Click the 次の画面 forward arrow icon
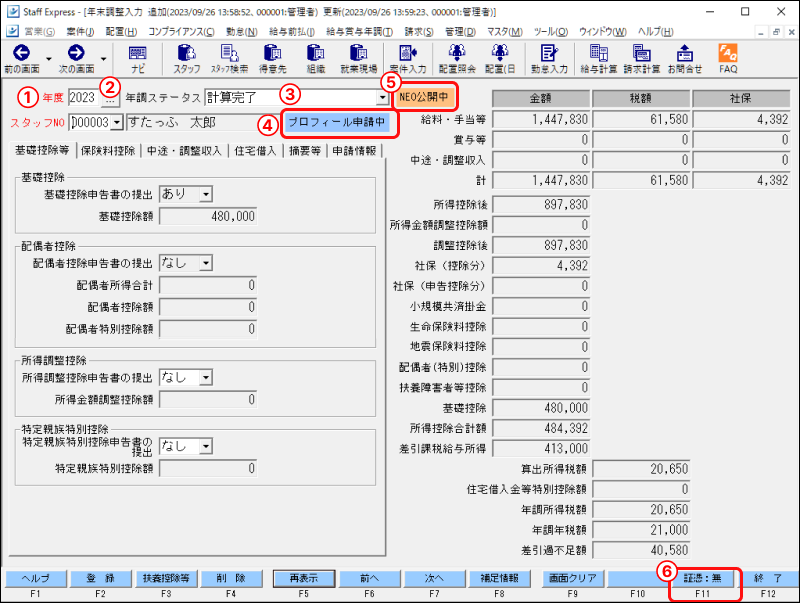Image resolution: width=800 pixels, height=603 pixels. tap(75, 53)
